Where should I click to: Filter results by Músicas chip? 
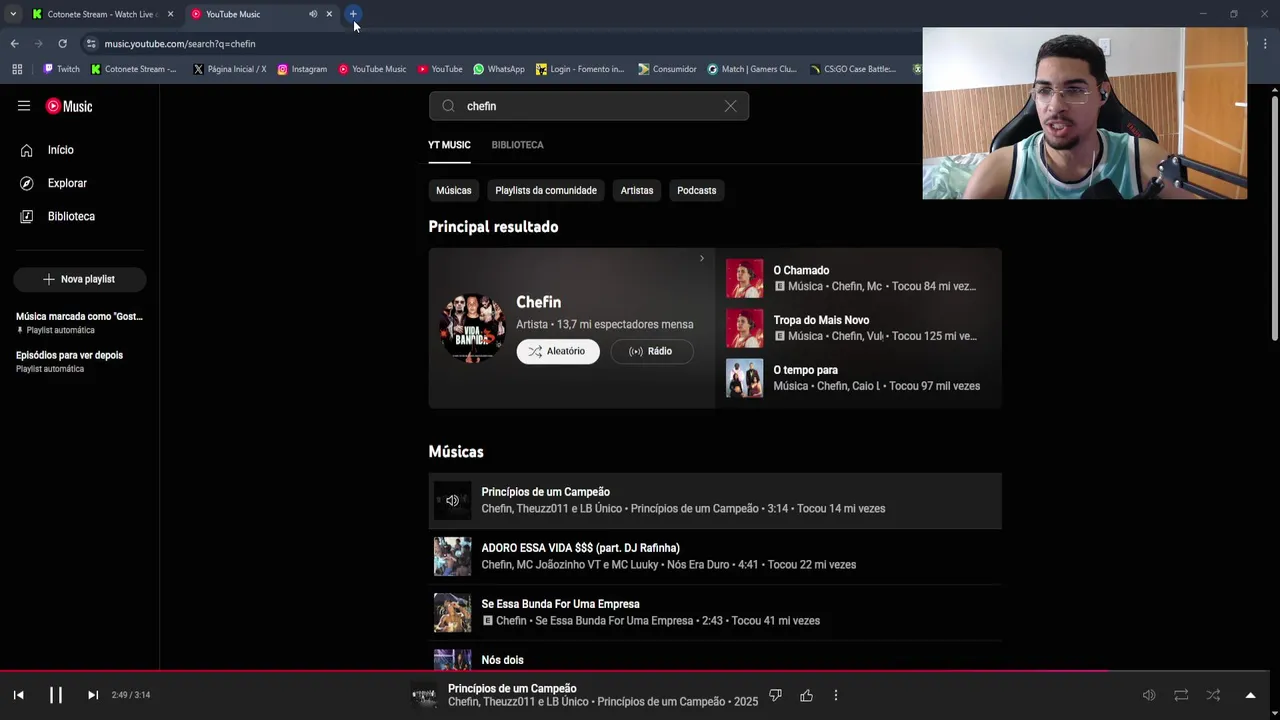[x=453, y=190]
